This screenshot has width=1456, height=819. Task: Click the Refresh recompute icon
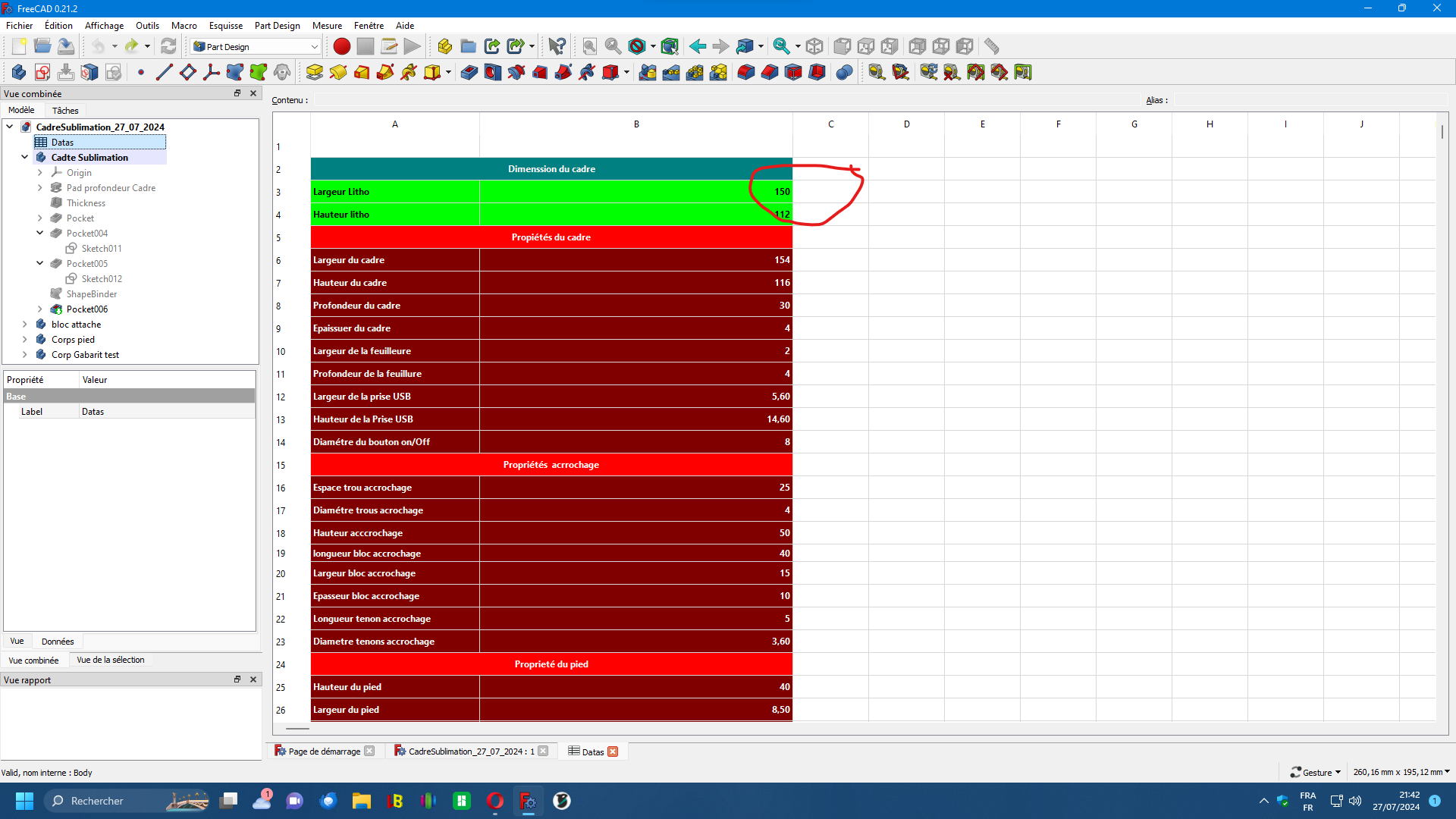click(x=168, y=47)
